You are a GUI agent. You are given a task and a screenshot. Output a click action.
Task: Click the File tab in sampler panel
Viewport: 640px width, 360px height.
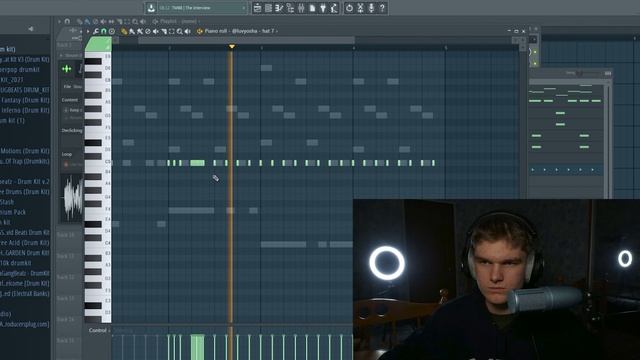click(67, 87)
